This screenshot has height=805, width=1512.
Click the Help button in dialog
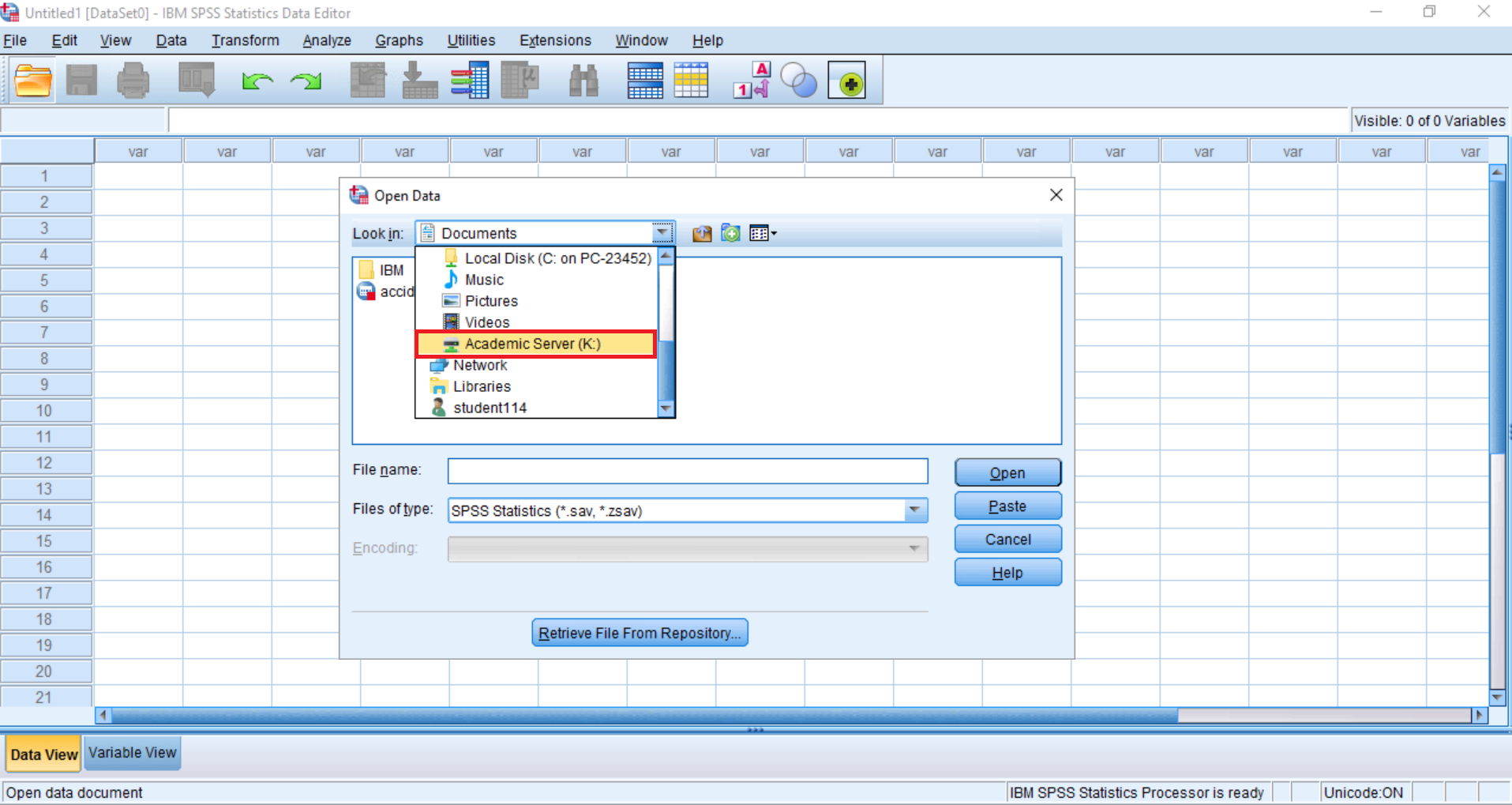(x=1007, y=572)
